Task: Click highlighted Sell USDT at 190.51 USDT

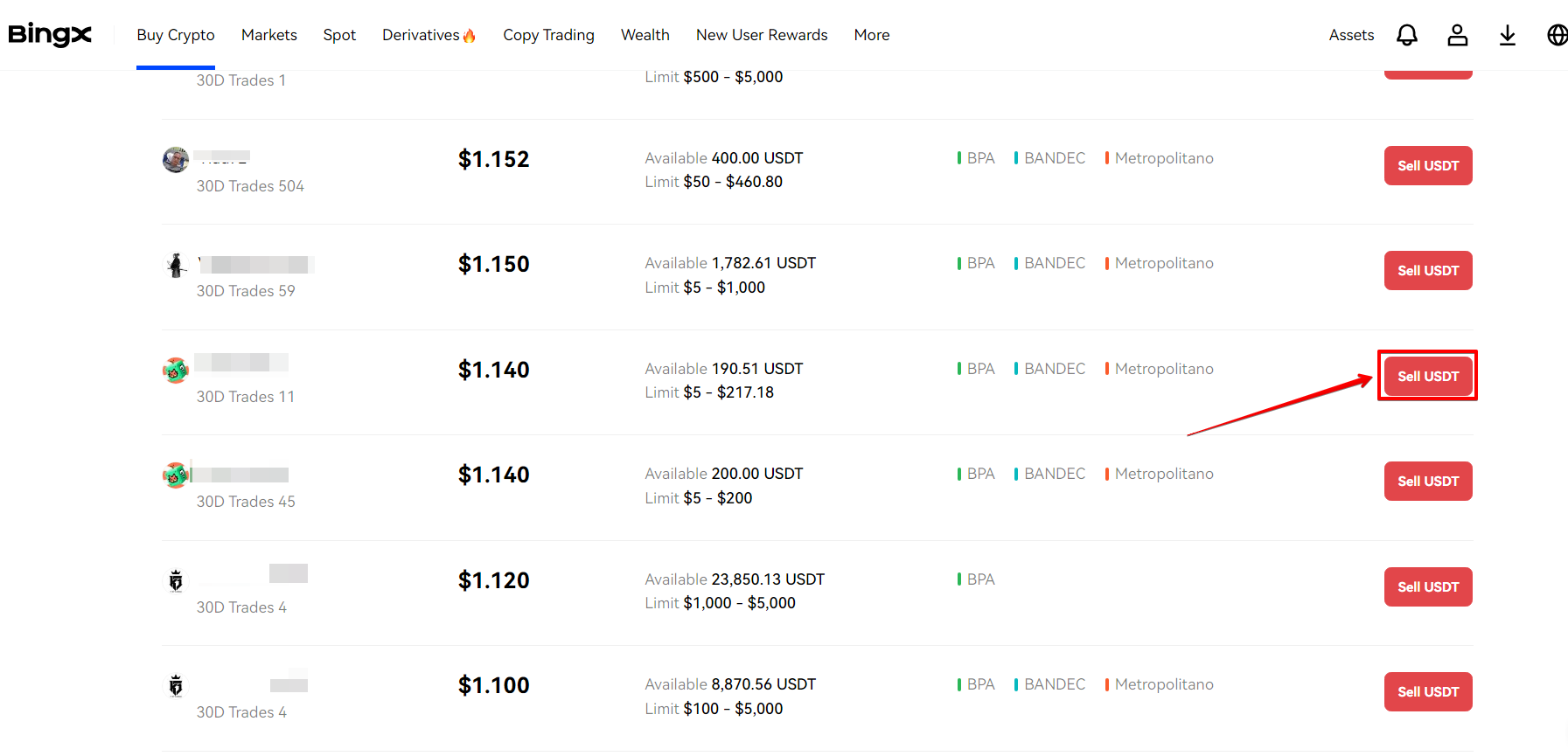Action: 1428,376
